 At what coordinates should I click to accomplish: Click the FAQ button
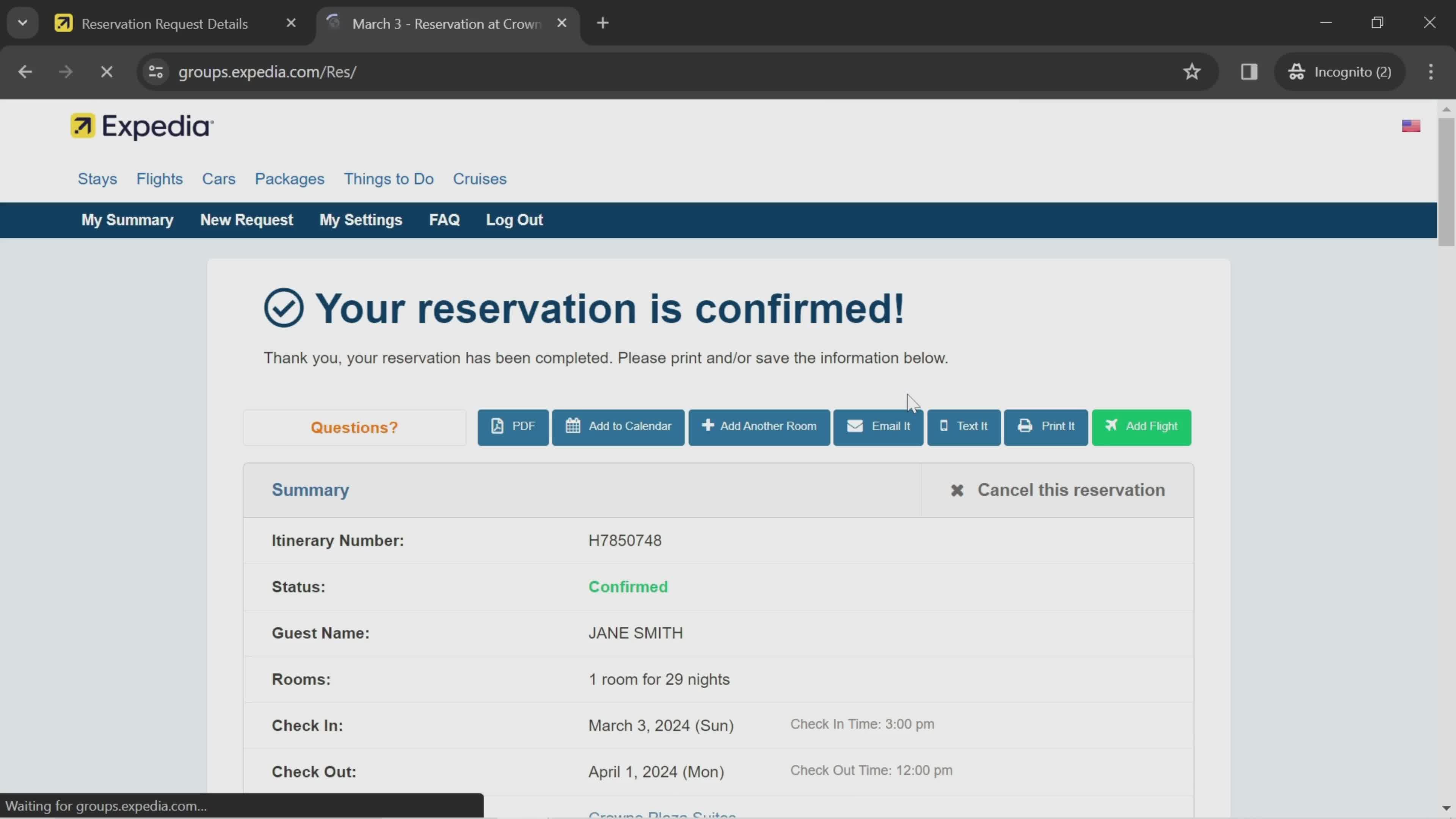coord(444,220)
